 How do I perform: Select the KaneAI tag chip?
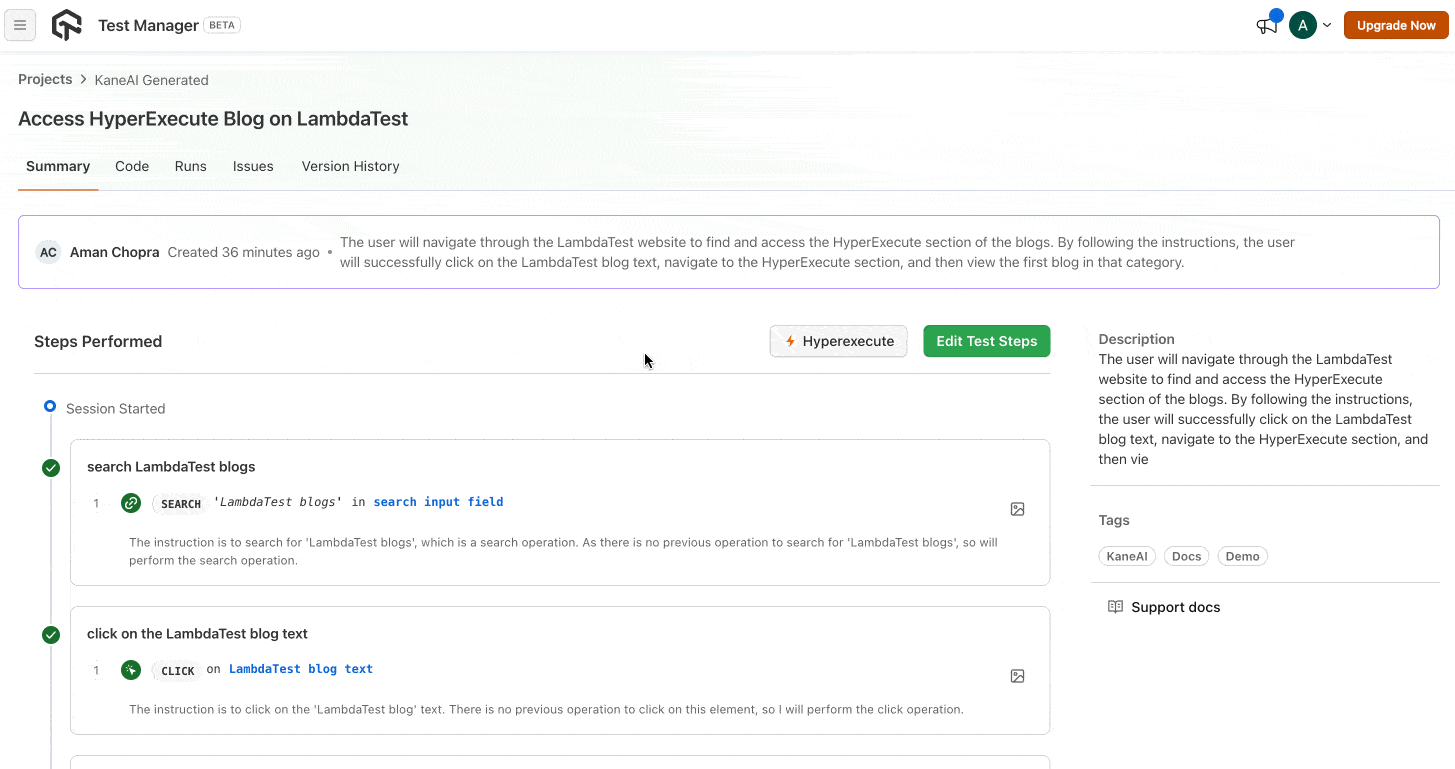pyautogui.click(x=1127, y=556)
